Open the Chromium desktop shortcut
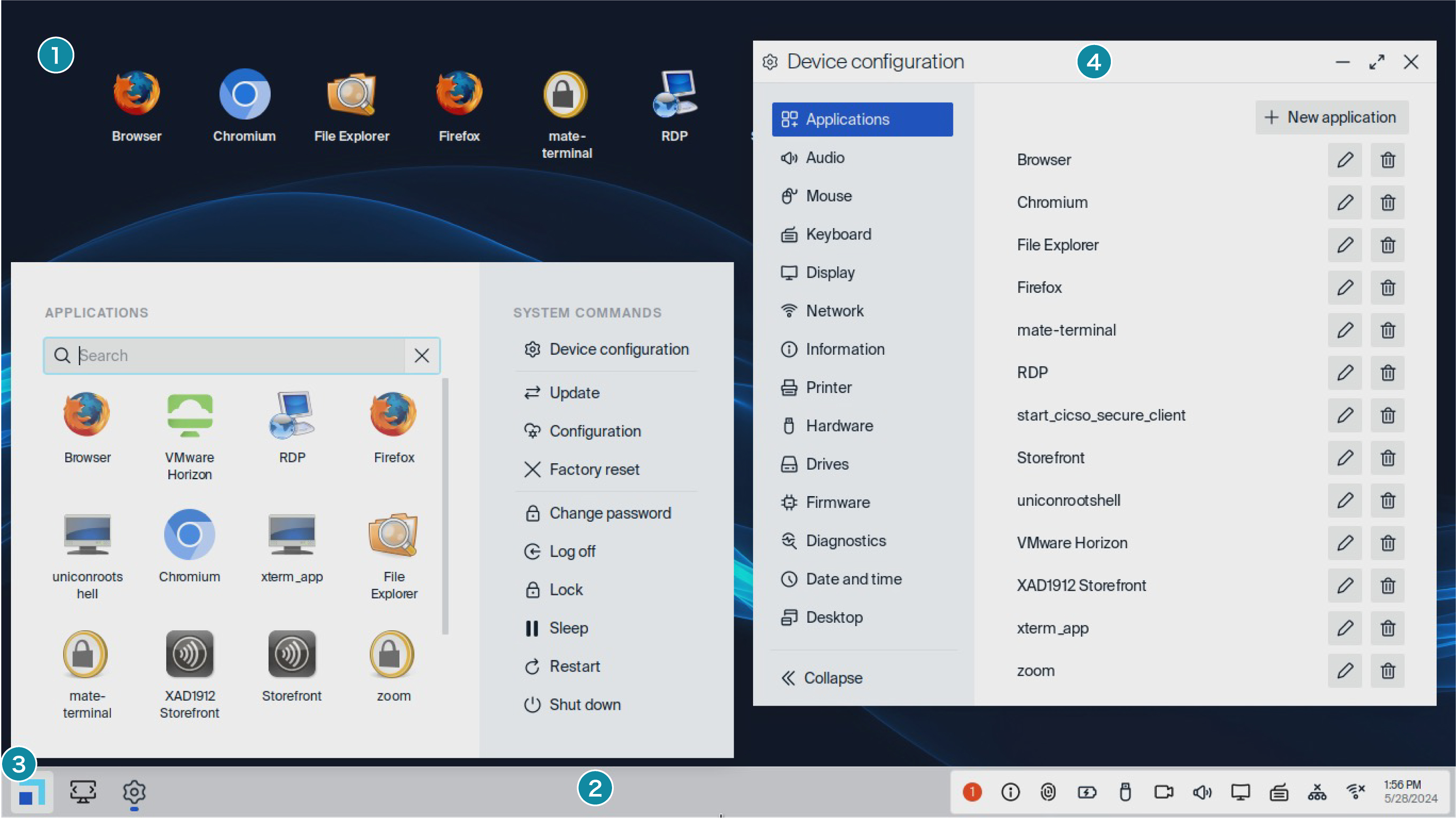The image size is (1456, 818). coord(244,106)
